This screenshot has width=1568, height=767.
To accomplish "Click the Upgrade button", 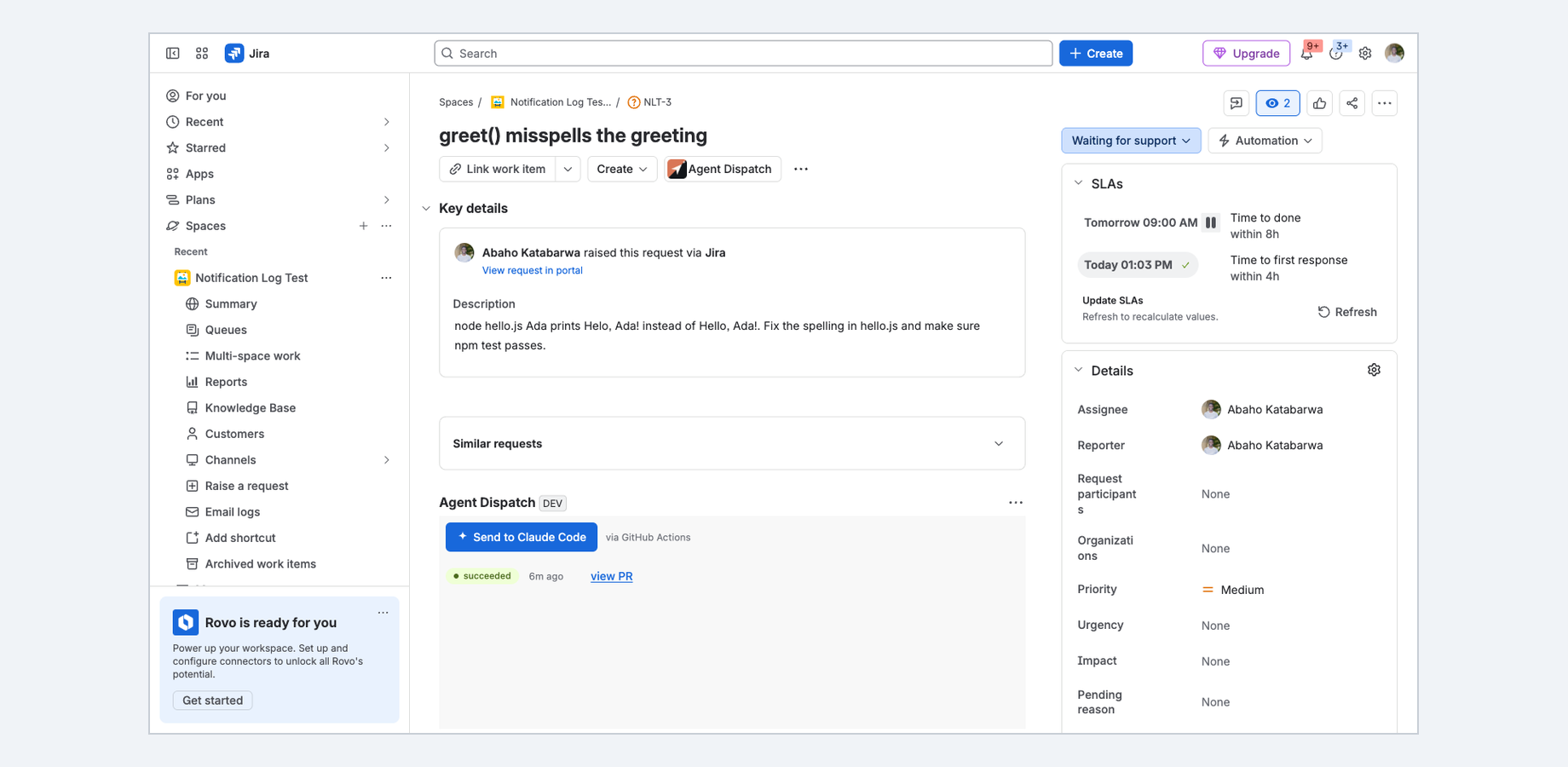I will click(1246, 53).
